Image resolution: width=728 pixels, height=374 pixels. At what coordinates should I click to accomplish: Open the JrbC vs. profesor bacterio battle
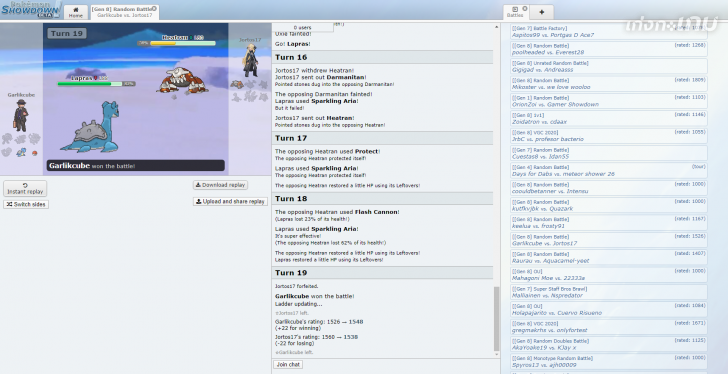609,136
